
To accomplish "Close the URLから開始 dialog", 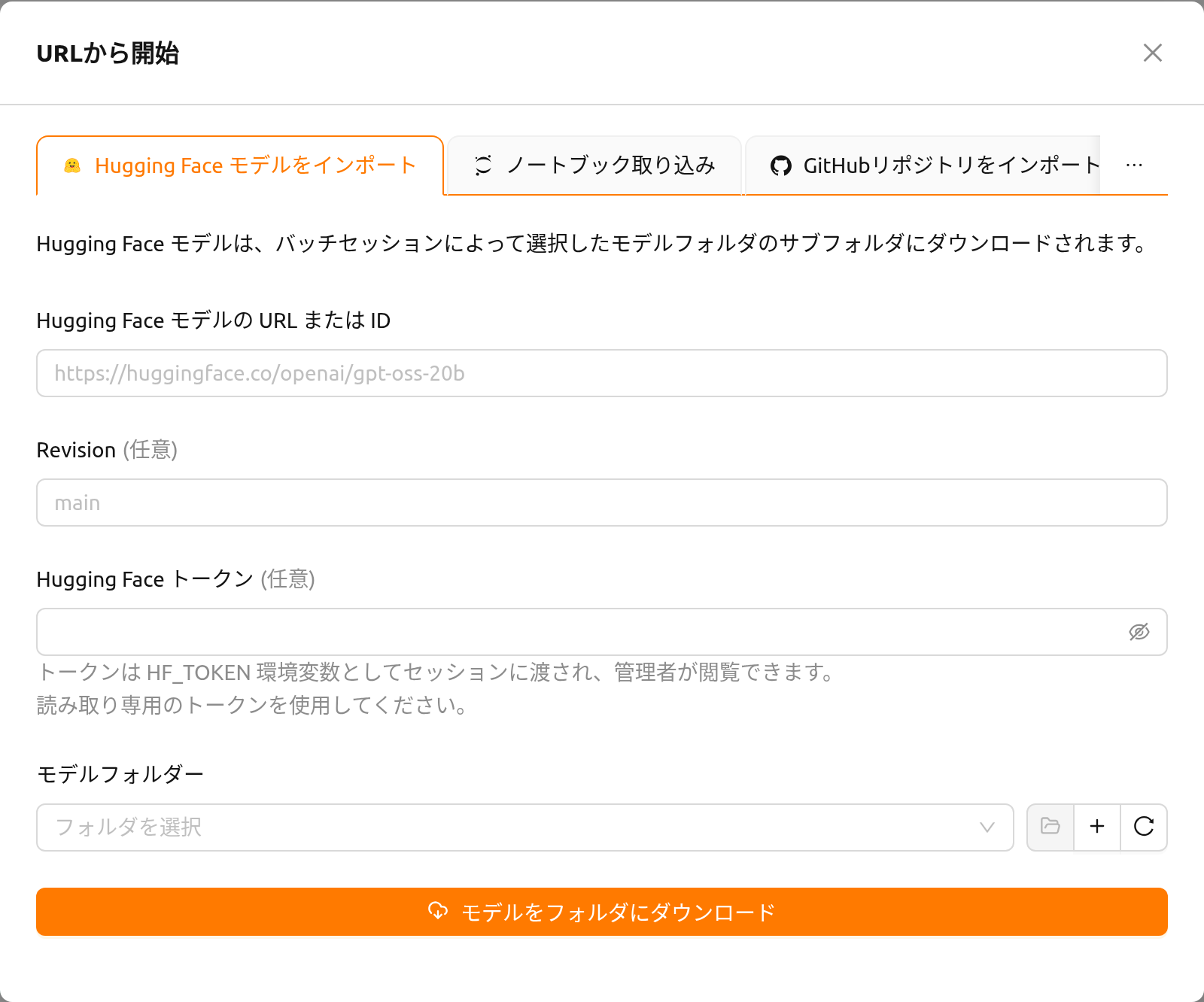I will click(1152, 53).
